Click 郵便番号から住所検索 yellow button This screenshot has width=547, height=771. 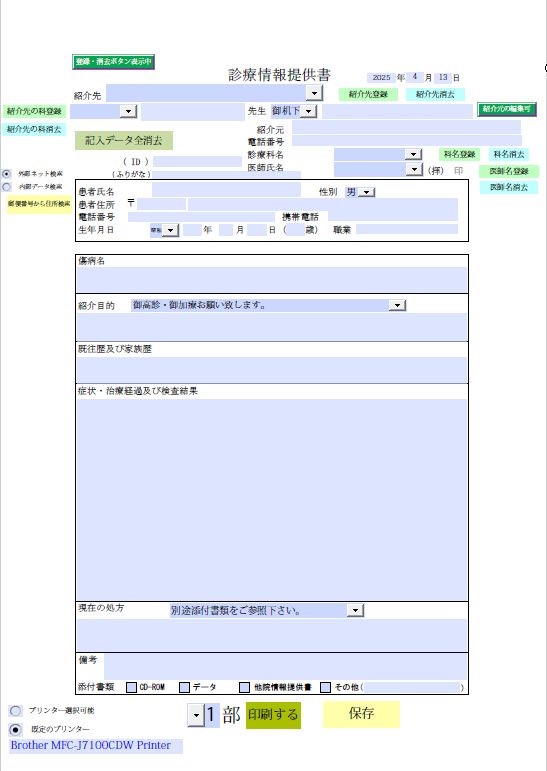39,204
